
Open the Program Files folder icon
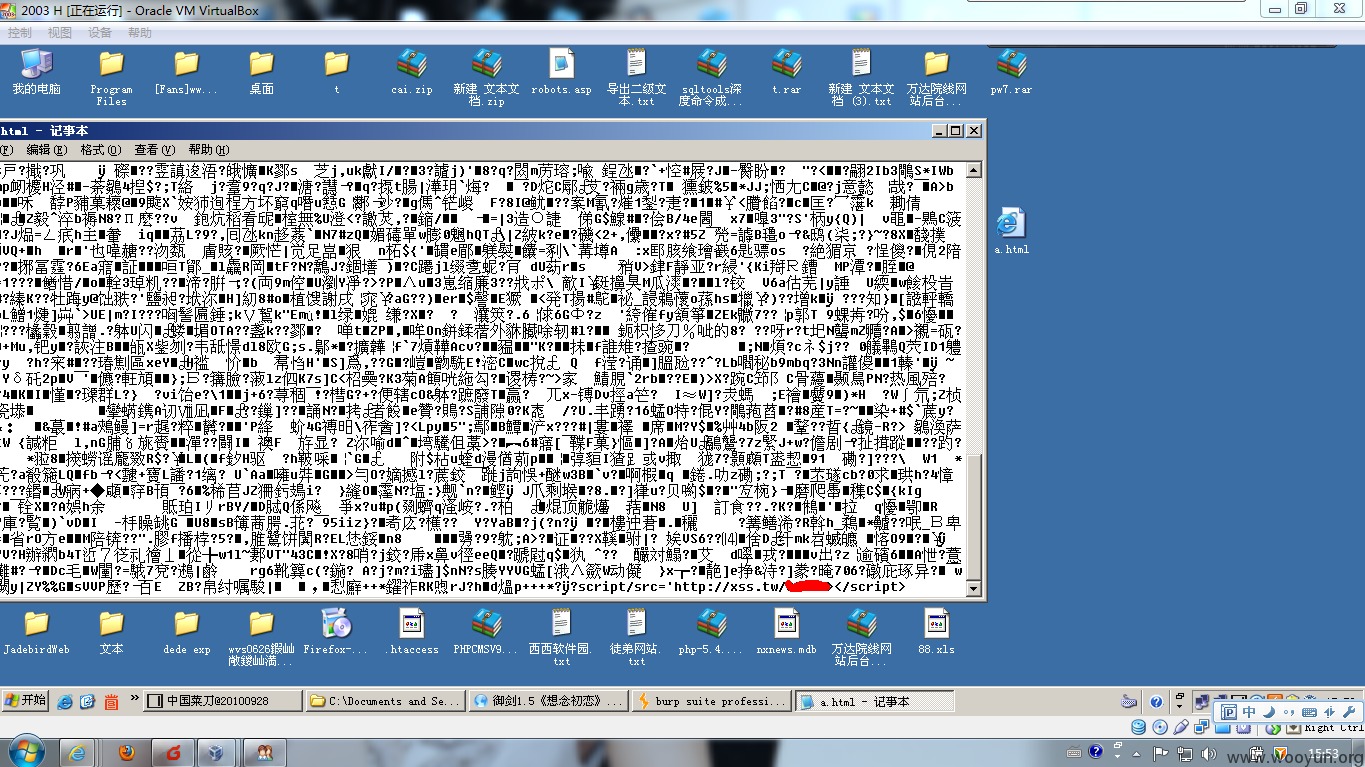[x=111, y=79]
